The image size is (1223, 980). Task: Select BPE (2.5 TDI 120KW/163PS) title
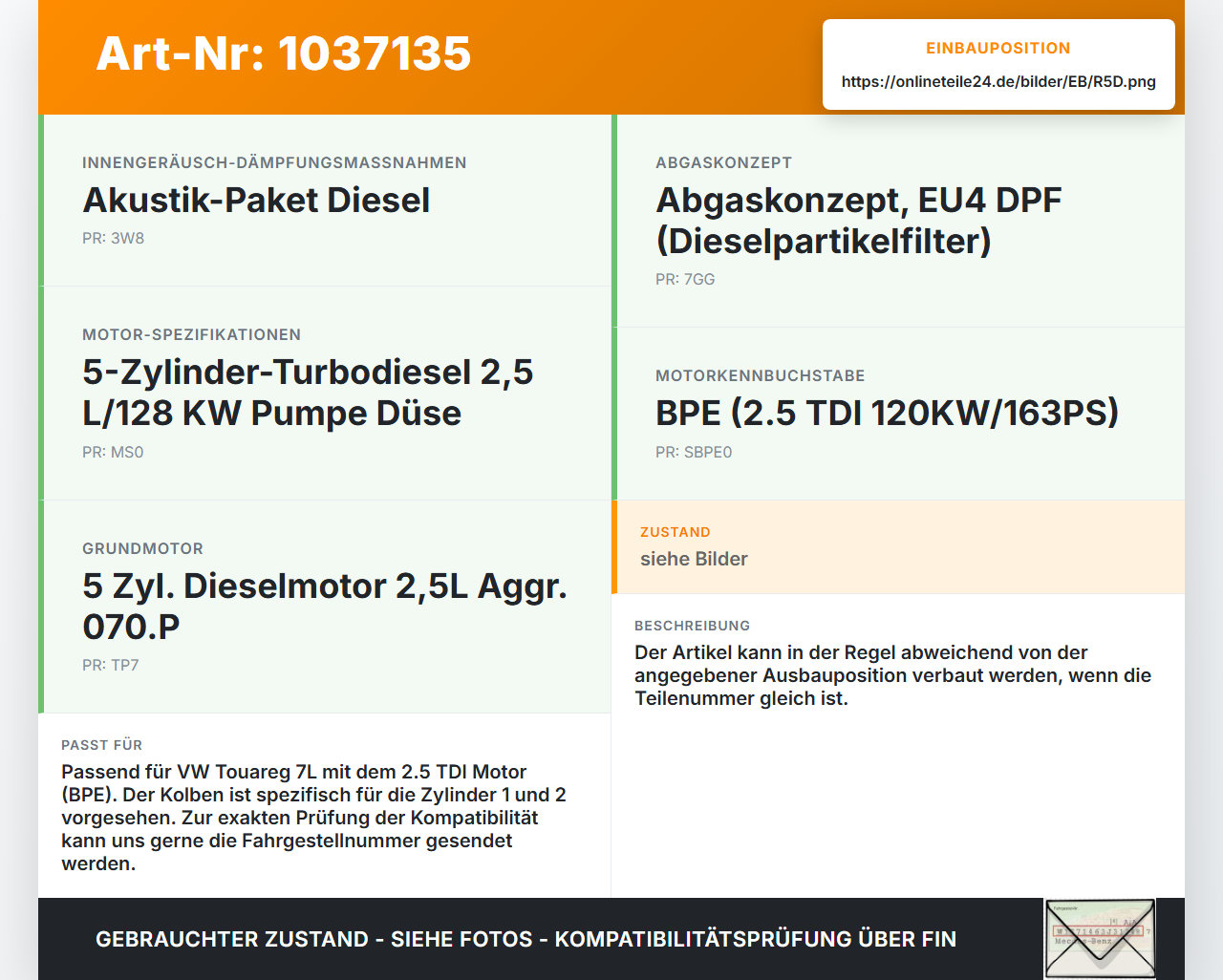coord(887,413)
